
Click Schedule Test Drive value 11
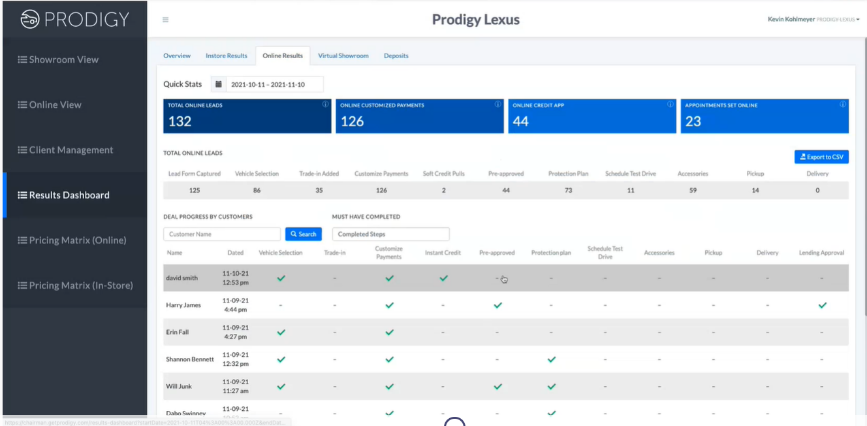pyautogui.click(x=631, y=190)
